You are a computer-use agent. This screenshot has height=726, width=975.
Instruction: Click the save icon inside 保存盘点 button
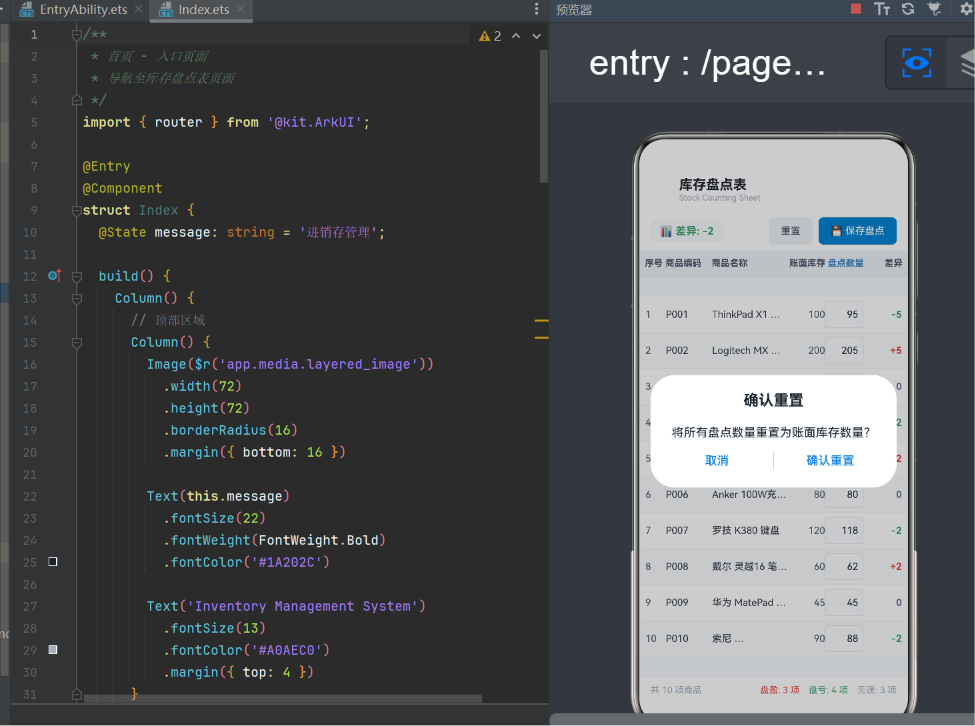(836, 231)
